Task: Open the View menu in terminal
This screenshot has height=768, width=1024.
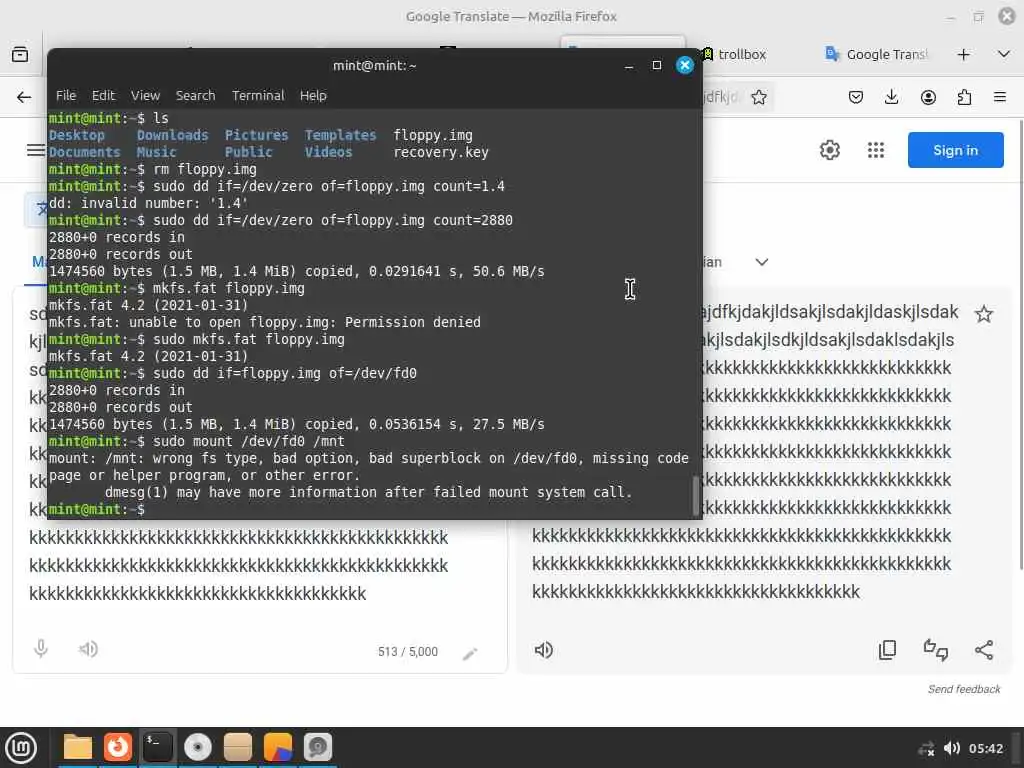Action: (x=145, y=95)
